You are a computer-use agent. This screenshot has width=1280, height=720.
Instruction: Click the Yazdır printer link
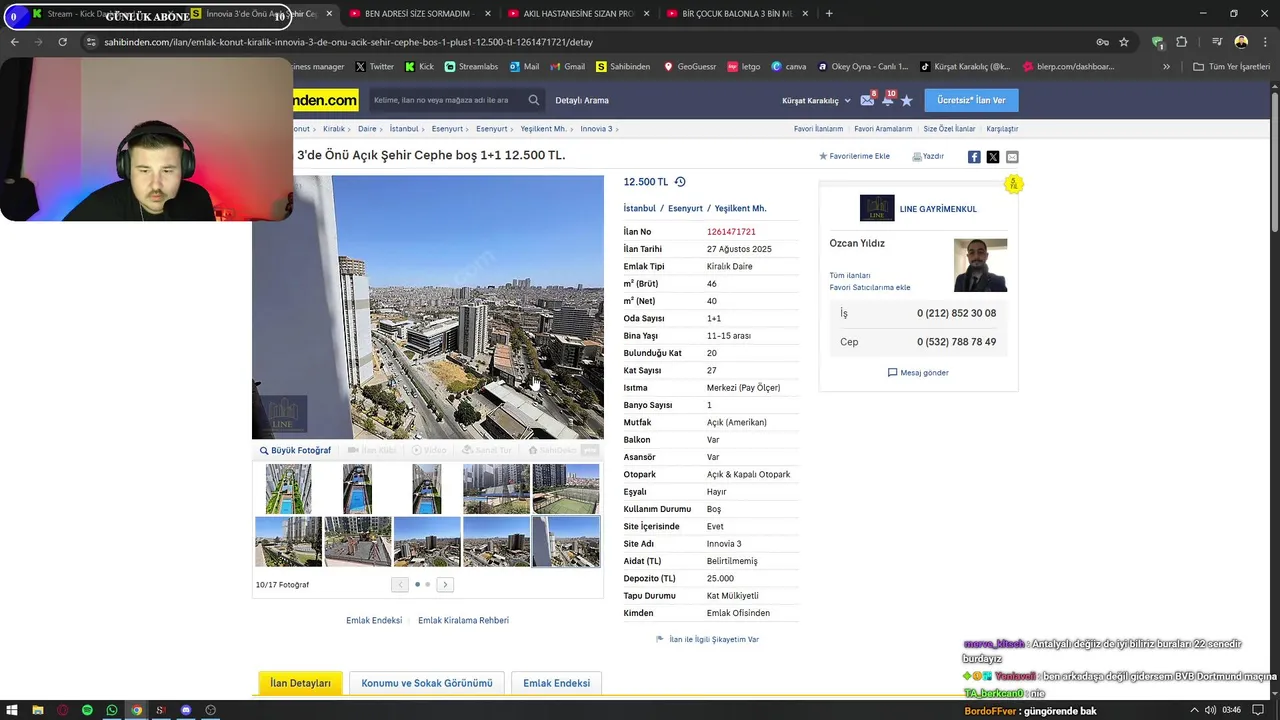pyautogui.click(x=928, y=156)
